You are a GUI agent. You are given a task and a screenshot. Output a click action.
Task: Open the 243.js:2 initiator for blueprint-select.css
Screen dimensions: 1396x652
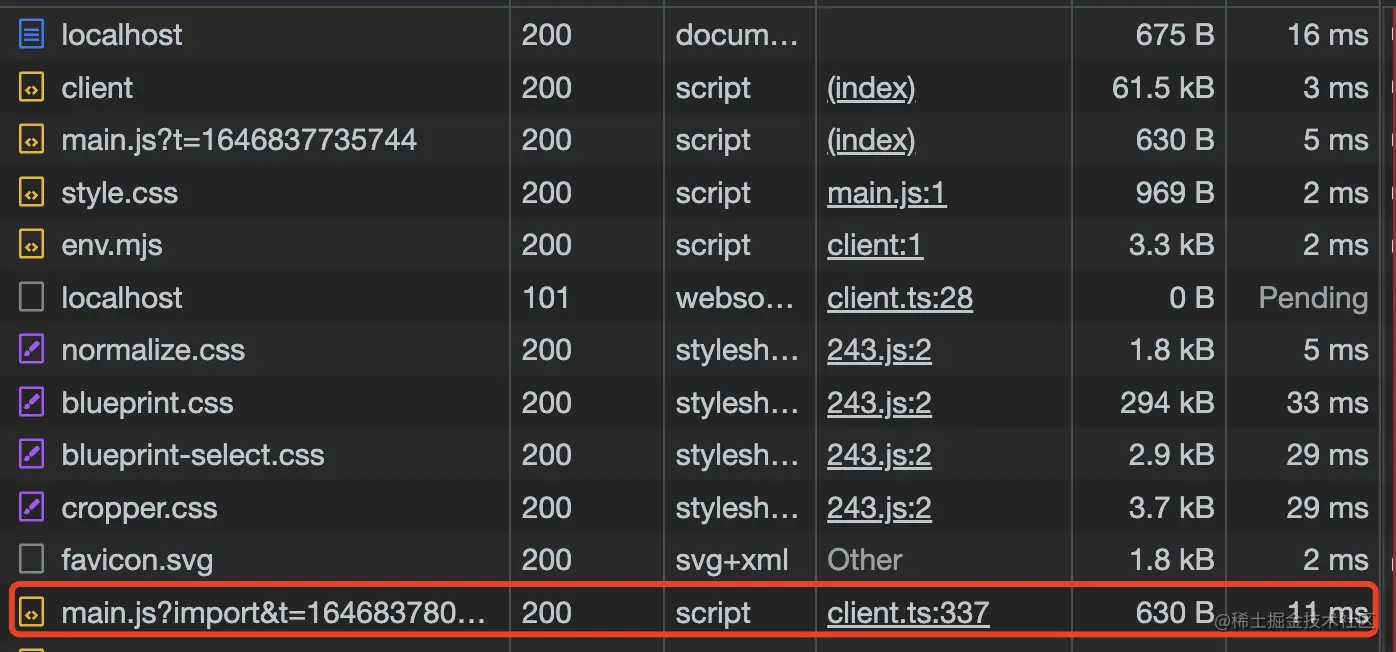point(879,455)
